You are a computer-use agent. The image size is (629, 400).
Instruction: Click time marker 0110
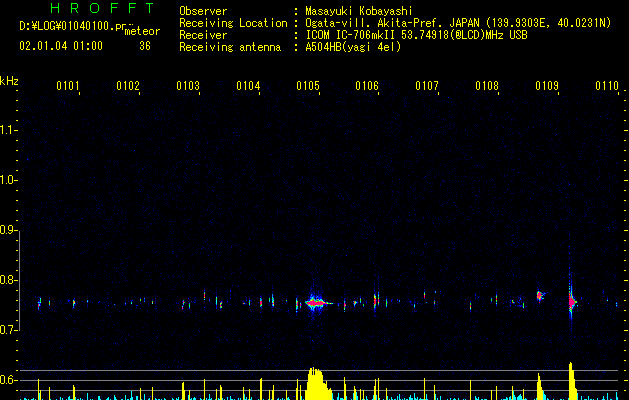(607, 85)
